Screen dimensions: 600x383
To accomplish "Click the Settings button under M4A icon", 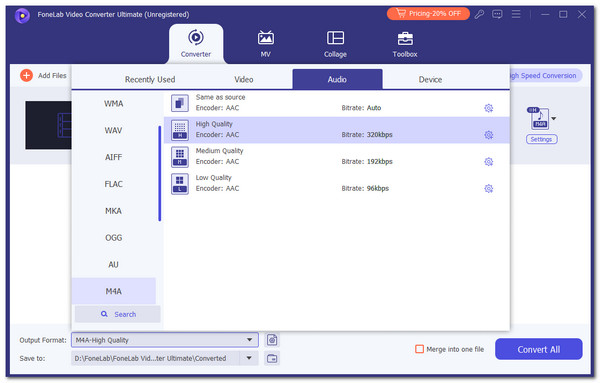I will pos(541,139).
